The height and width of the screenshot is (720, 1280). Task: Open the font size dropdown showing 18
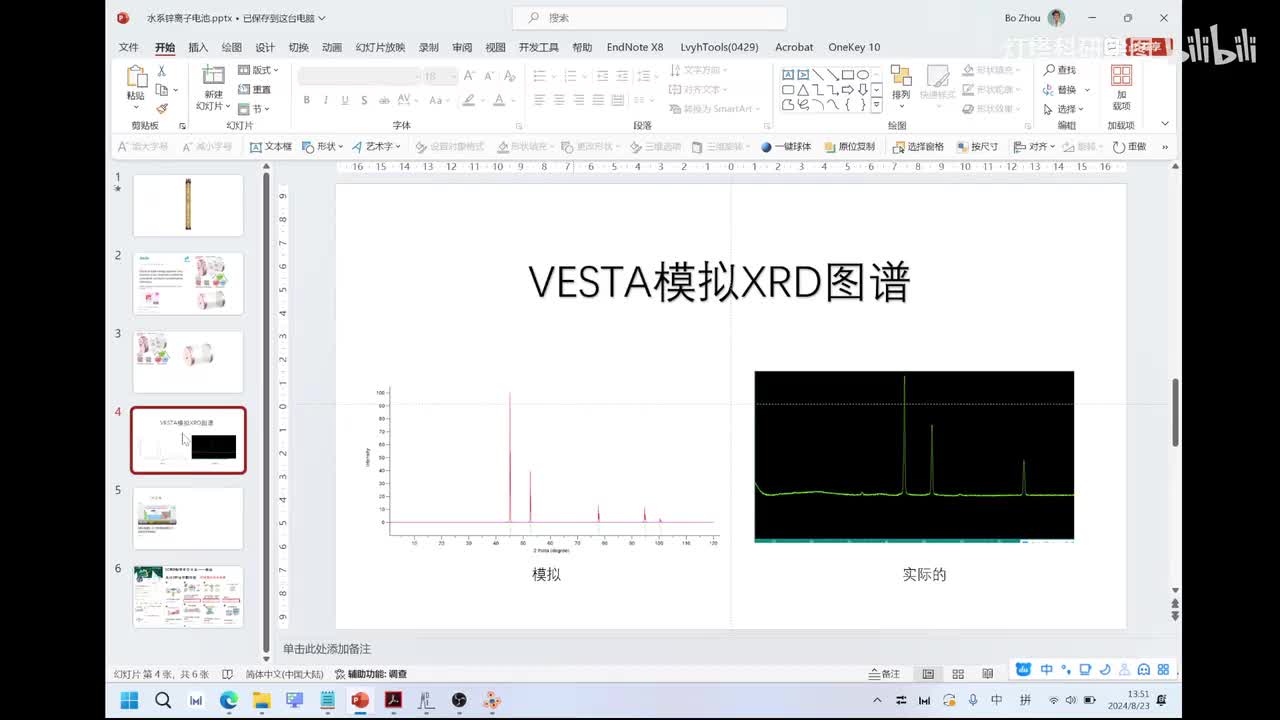click(439, 76)
